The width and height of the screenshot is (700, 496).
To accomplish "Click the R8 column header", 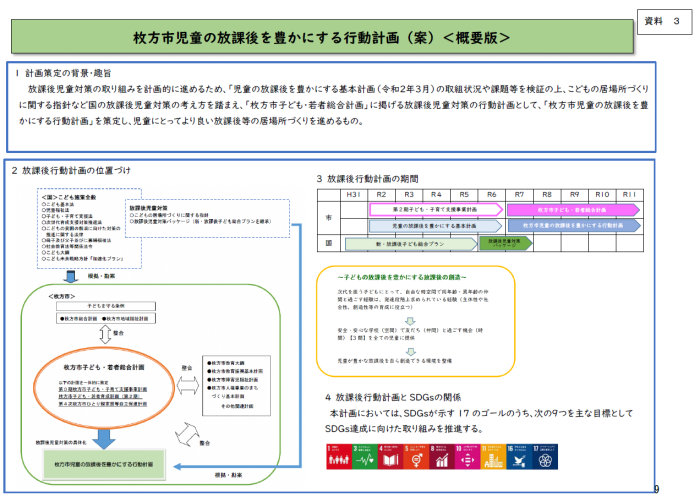I will (x=547, y=195).
